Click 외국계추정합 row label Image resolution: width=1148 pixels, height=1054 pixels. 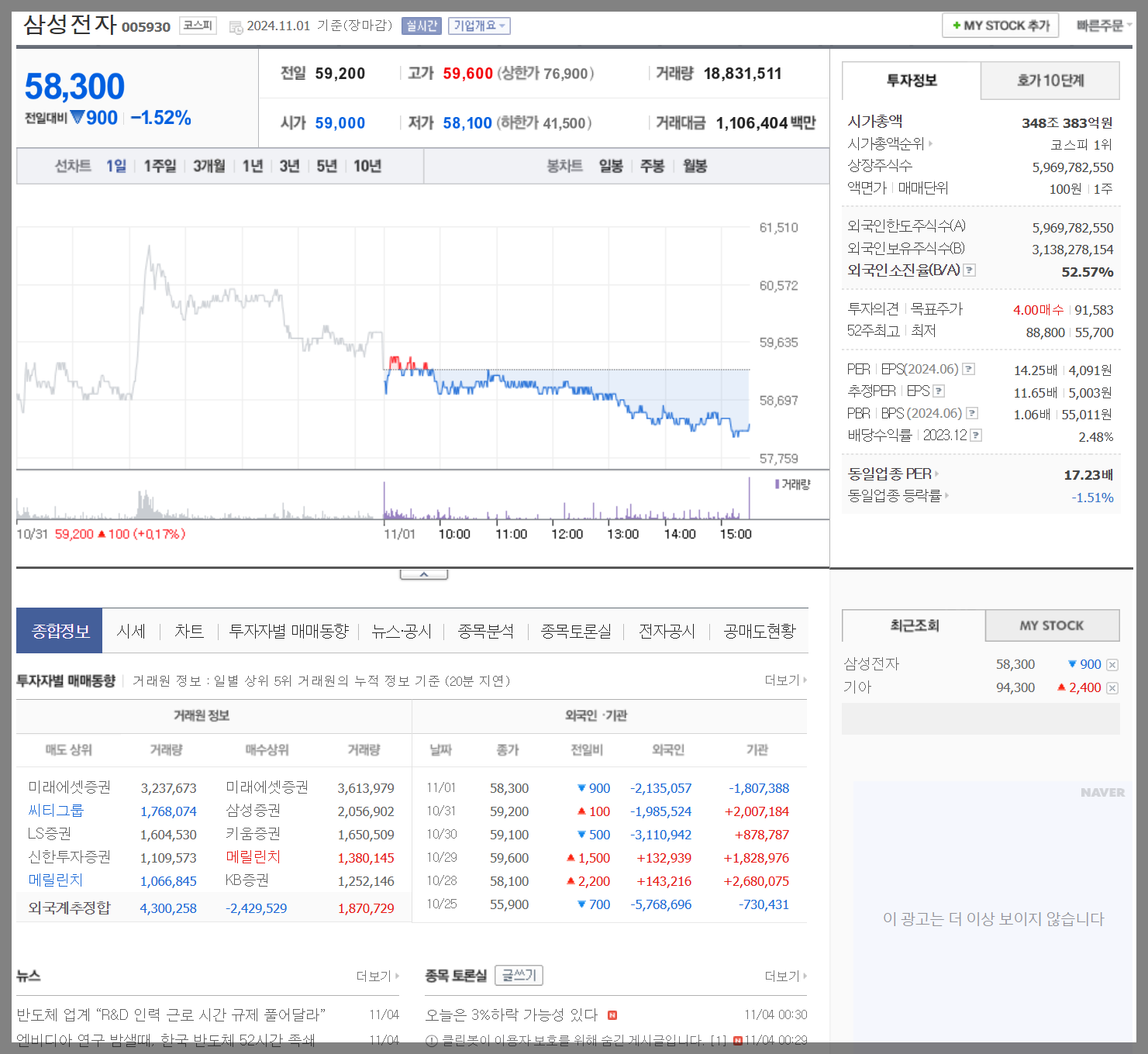[x=69, y=908]
